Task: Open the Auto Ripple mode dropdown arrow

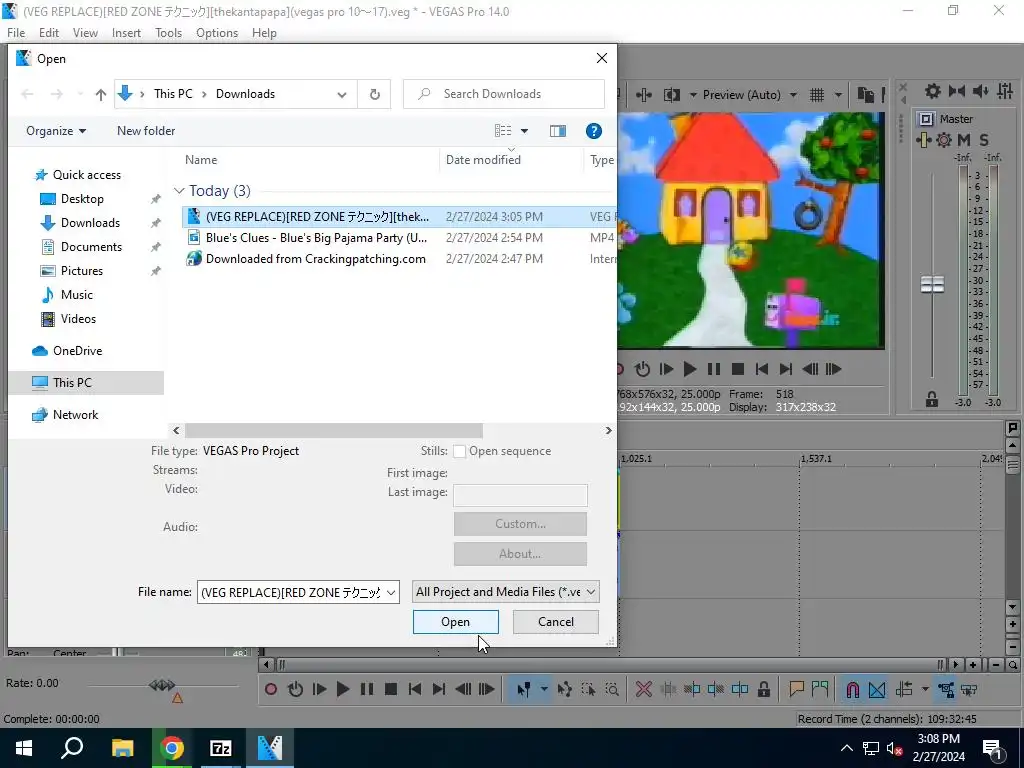Action: point(925,689)
